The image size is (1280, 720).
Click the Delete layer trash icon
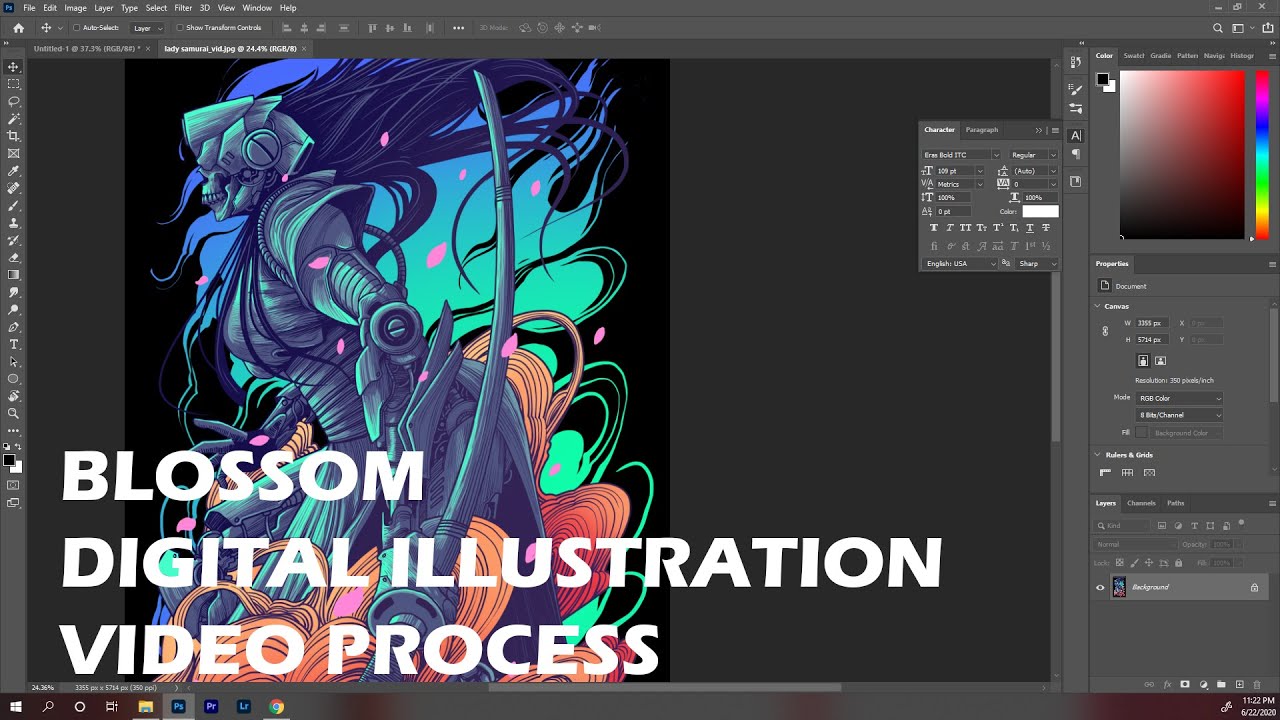[1257, 685]
